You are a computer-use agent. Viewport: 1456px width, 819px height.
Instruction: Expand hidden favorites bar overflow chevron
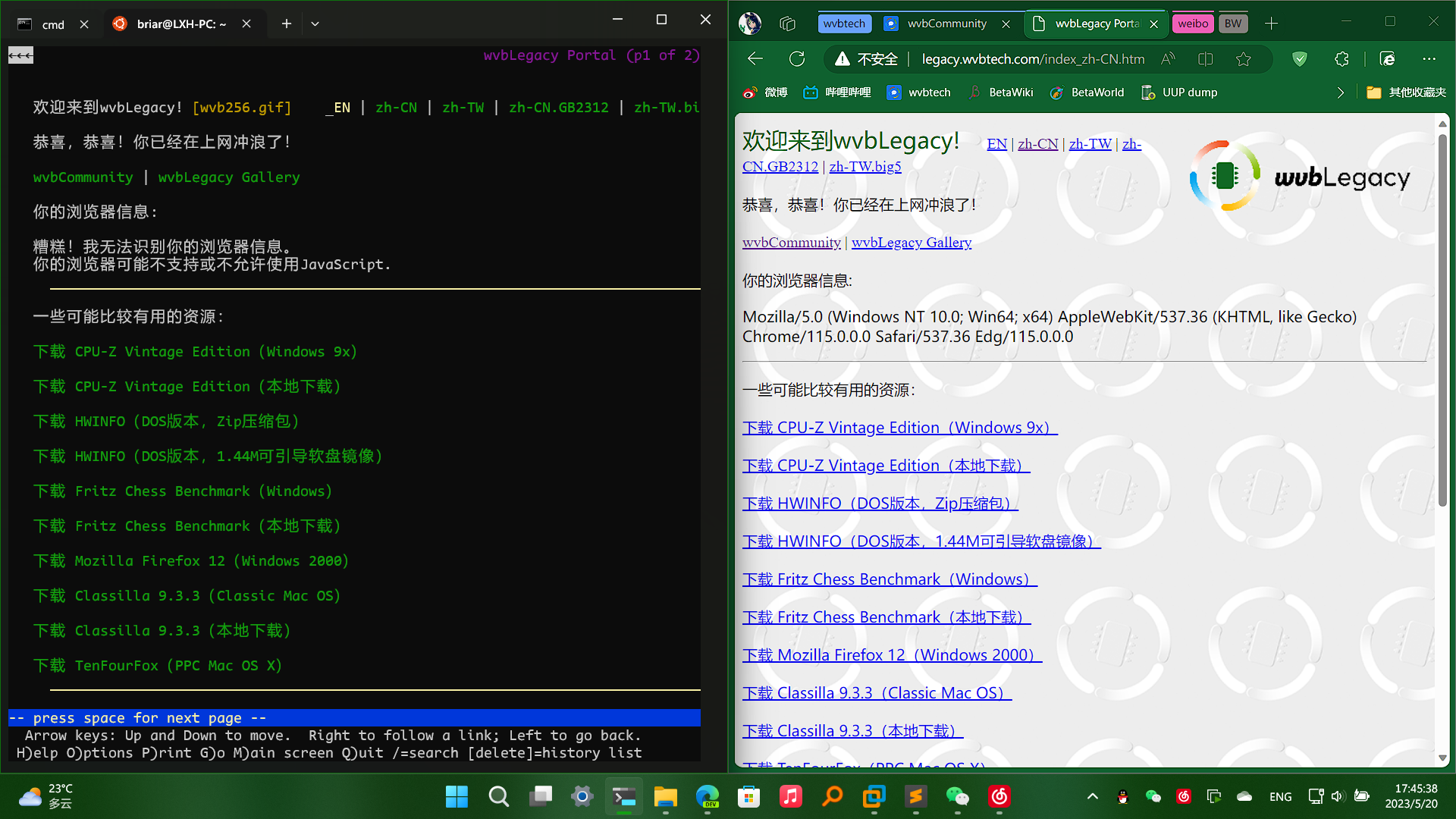(1340, 93)
